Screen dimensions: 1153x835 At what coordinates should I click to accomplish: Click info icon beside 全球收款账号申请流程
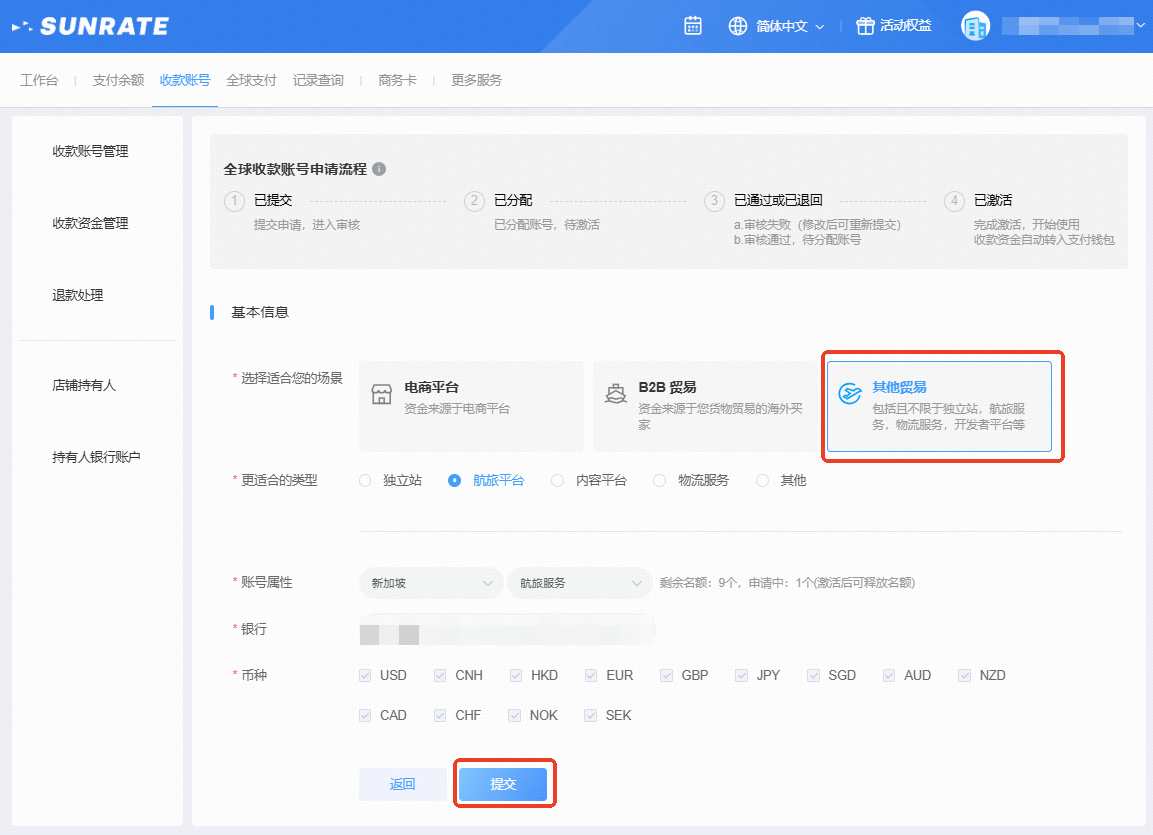[379, 169]
